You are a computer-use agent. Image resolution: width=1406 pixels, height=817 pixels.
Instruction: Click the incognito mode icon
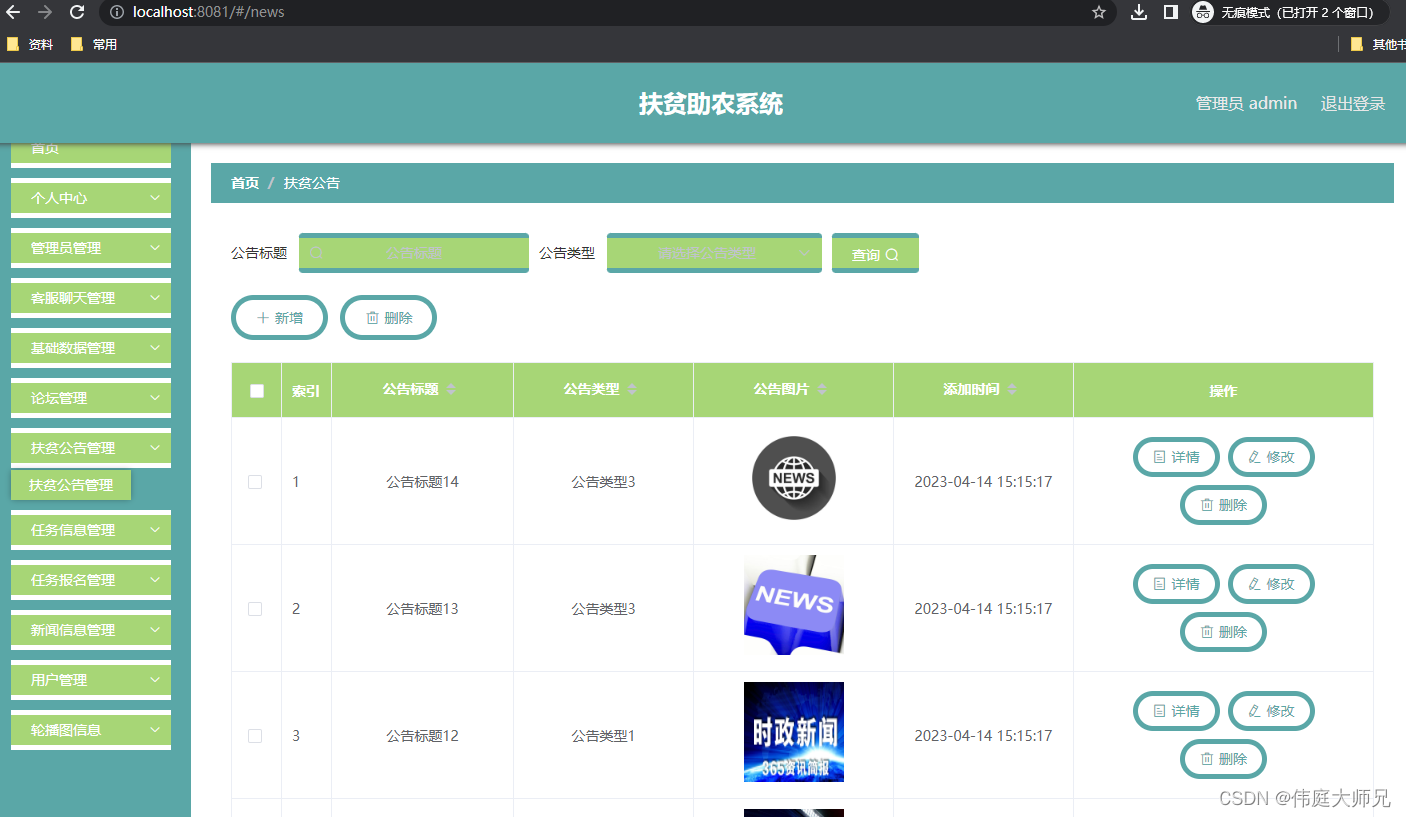[x=1203, y=12]
